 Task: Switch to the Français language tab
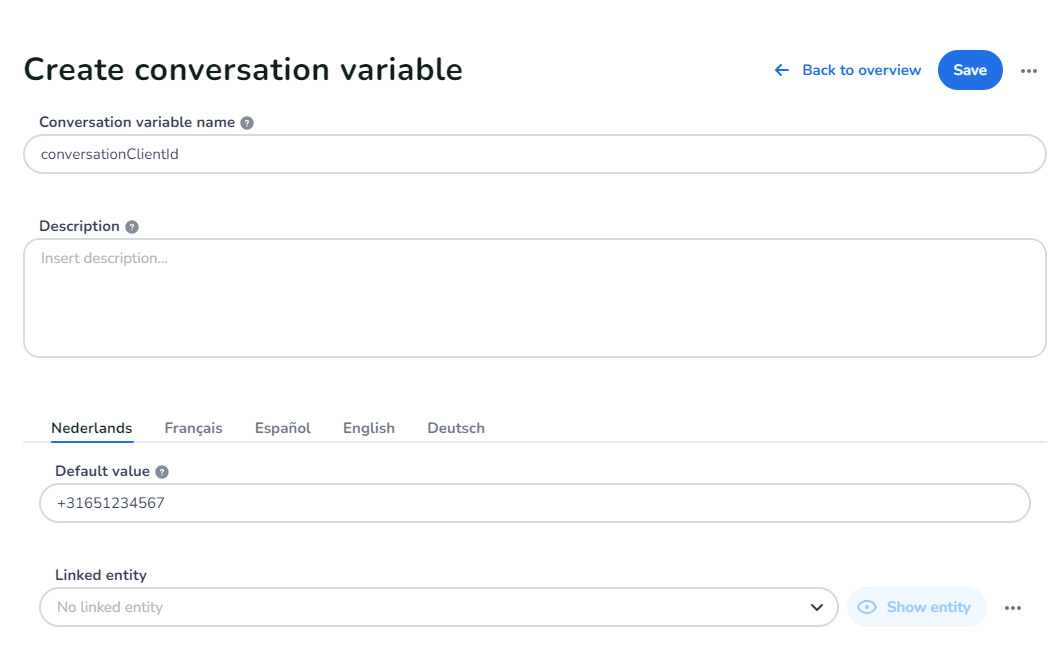(x=193, y=428)
